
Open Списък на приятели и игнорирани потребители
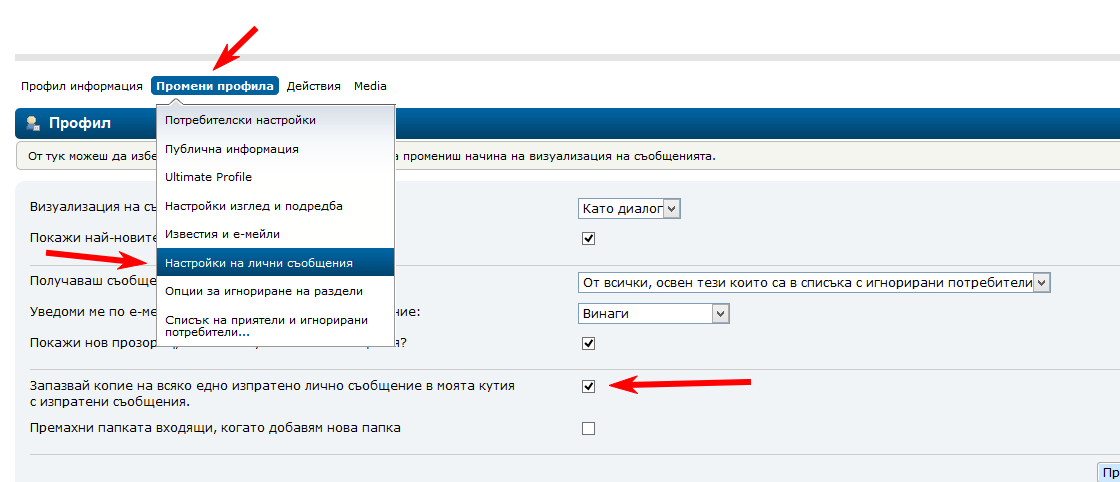(267, 325)
